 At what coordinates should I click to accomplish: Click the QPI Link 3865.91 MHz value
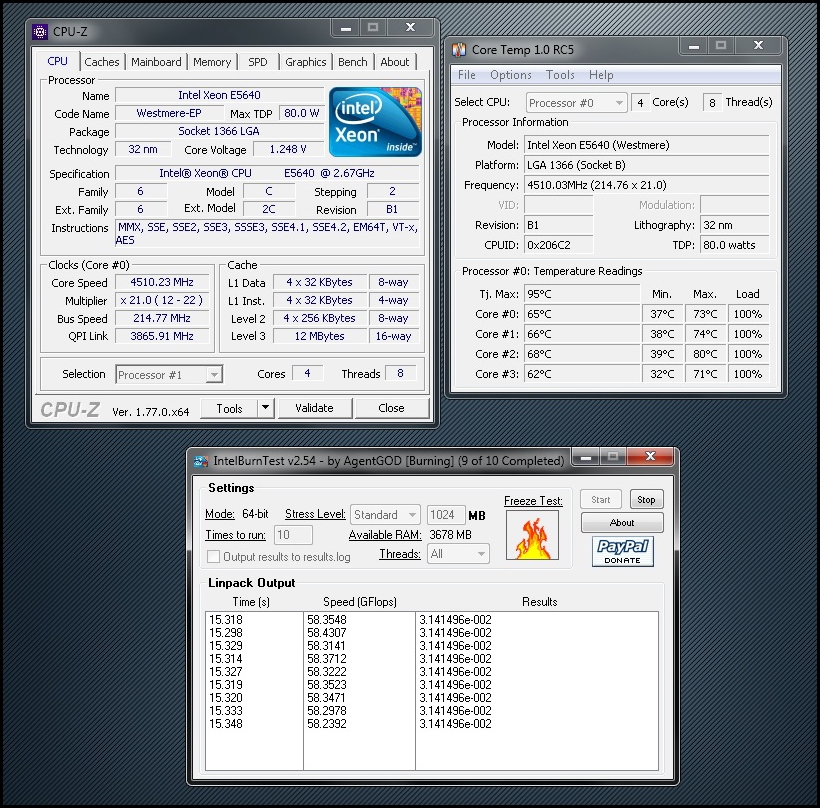pyautogui.click(x=162, y=336)
